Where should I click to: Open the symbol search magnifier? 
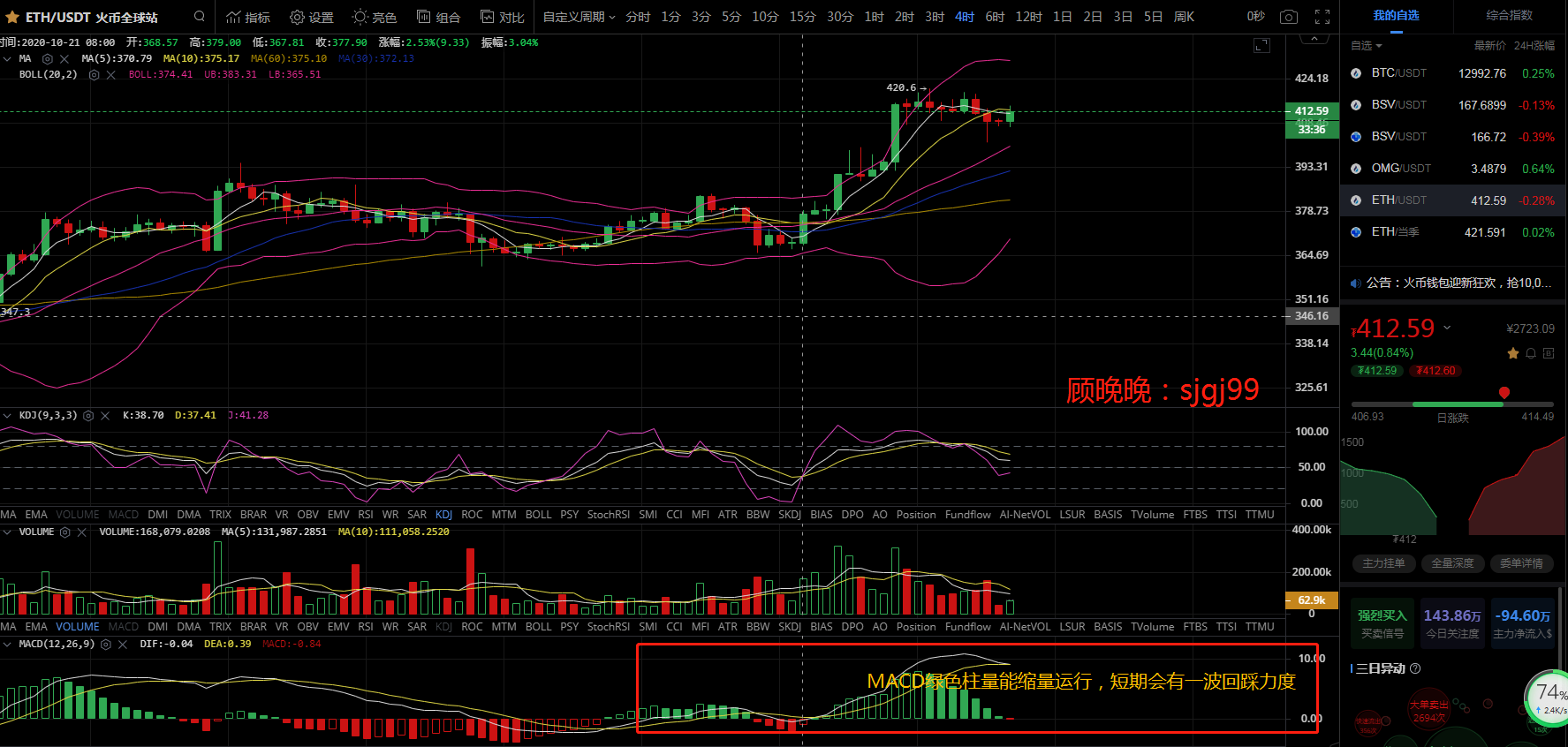[200, 16]
